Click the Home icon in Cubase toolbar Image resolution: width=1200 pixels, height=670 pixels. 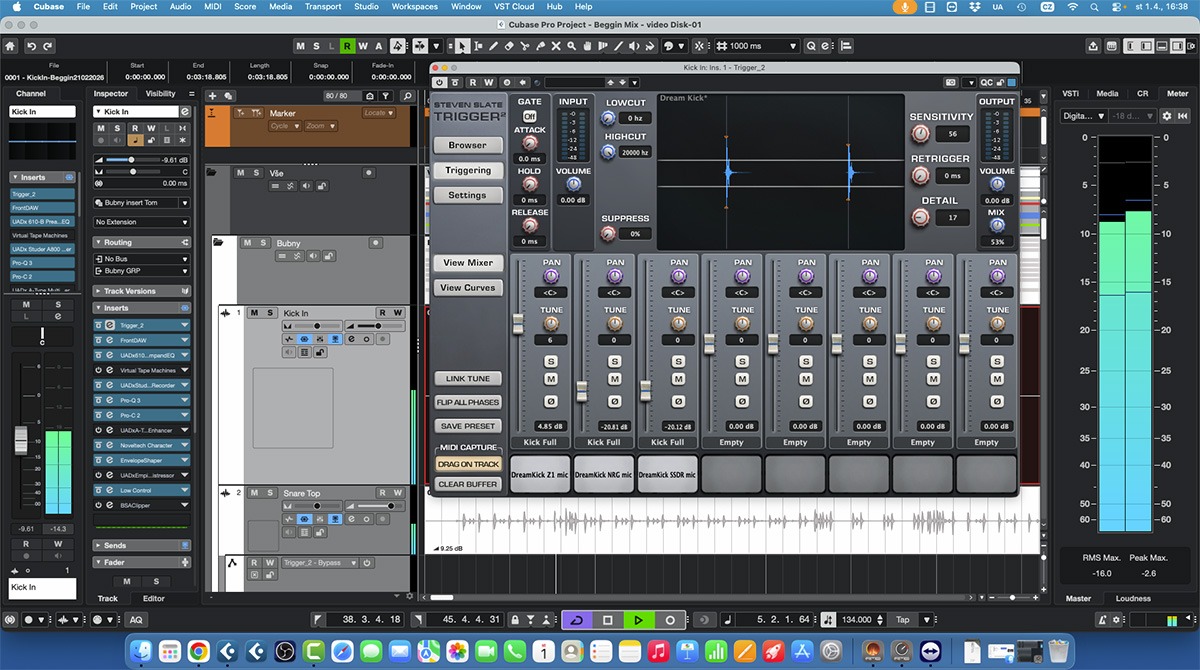(x=10, y=46)
